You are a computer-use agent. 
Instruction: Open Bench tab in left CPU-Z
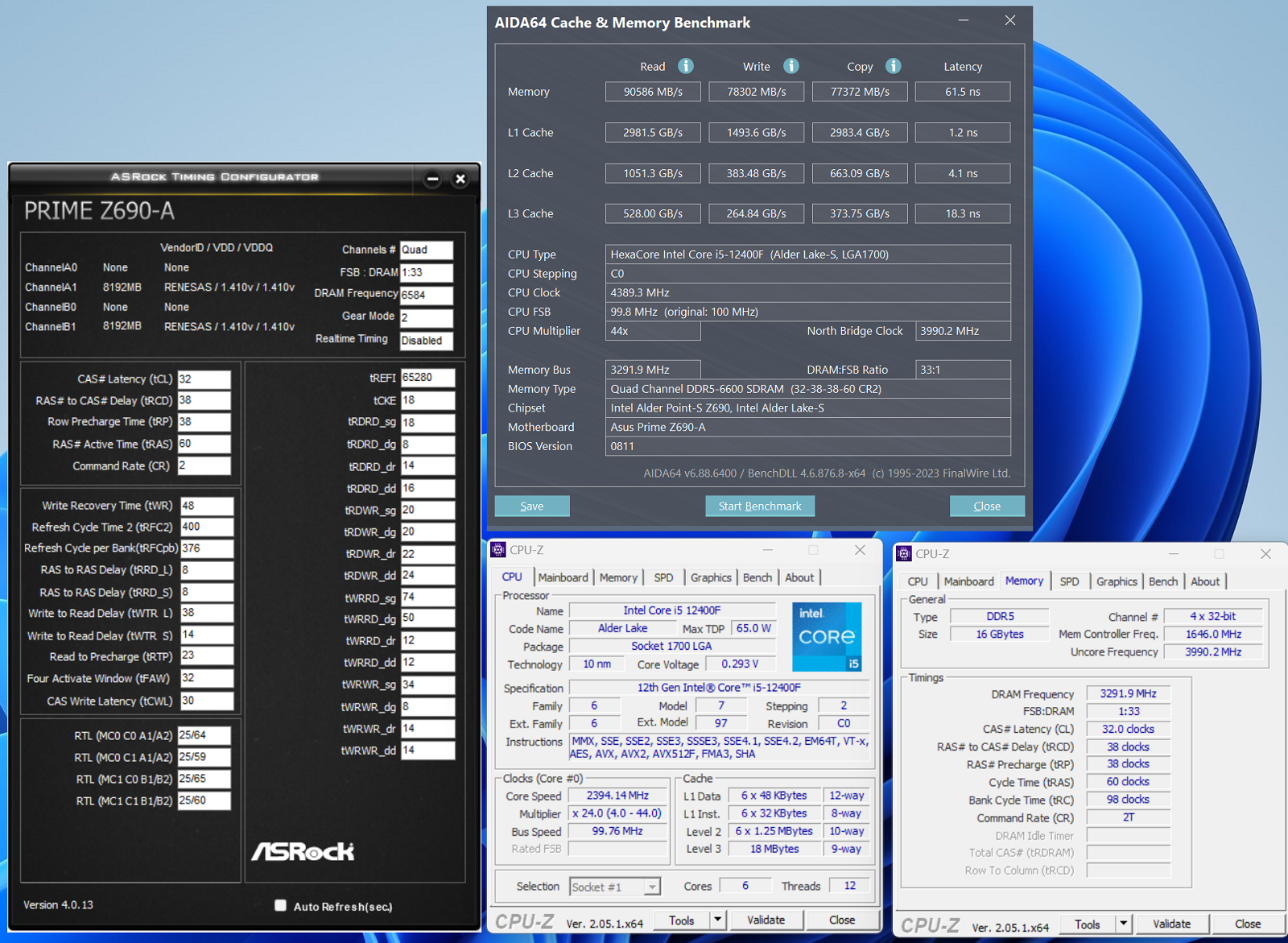pos(758,577)
